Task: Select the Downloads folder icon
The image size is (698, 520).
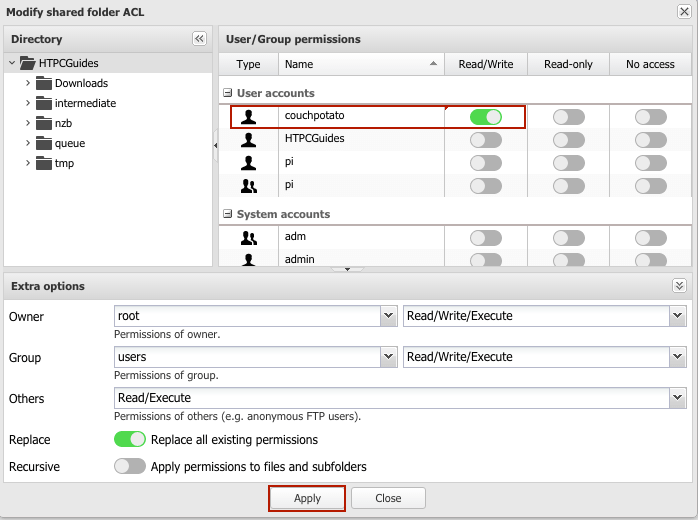Action: coord(44,83)
